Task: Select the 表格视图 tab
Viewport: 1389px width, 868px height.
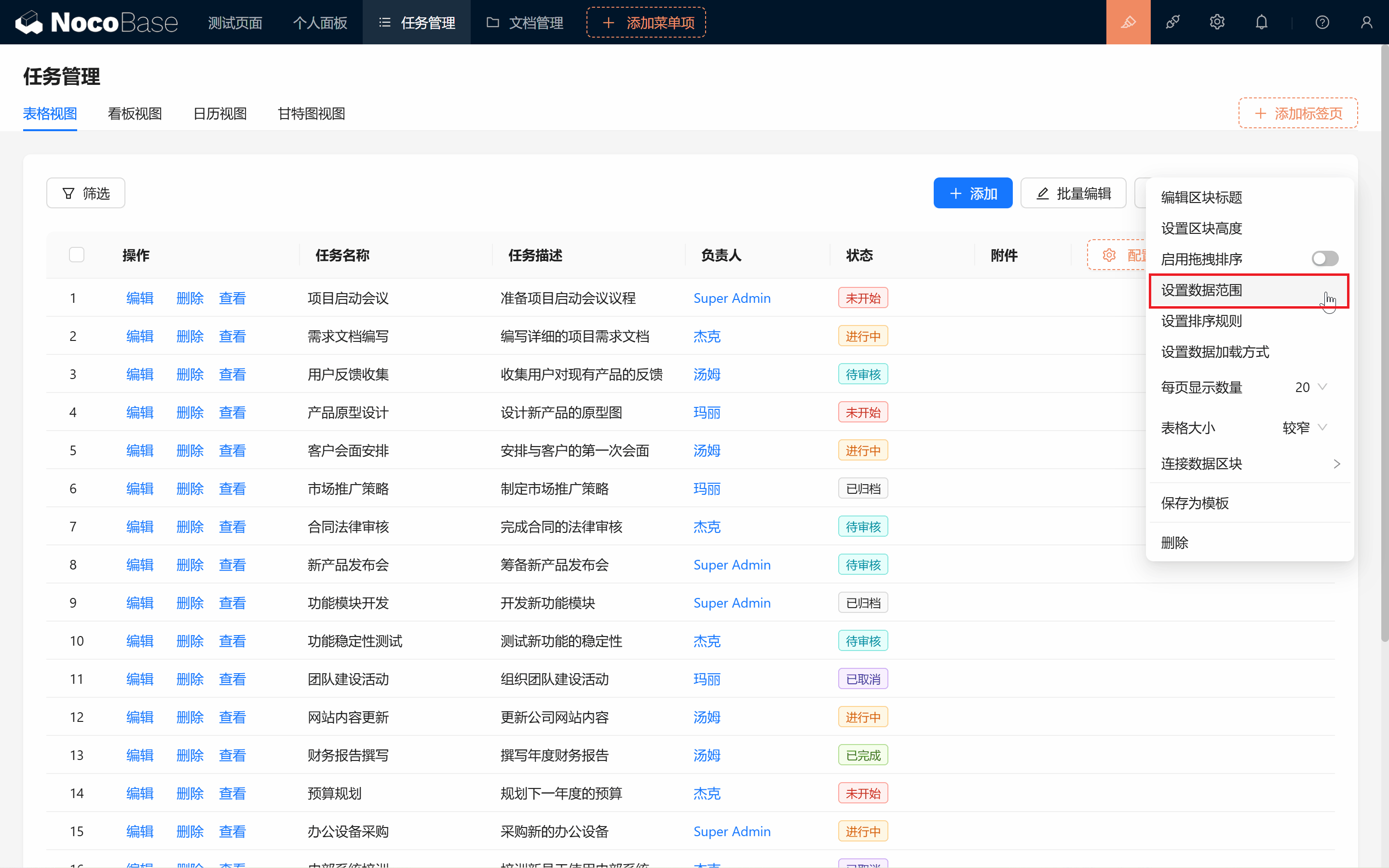Action: tap(50, 114)
